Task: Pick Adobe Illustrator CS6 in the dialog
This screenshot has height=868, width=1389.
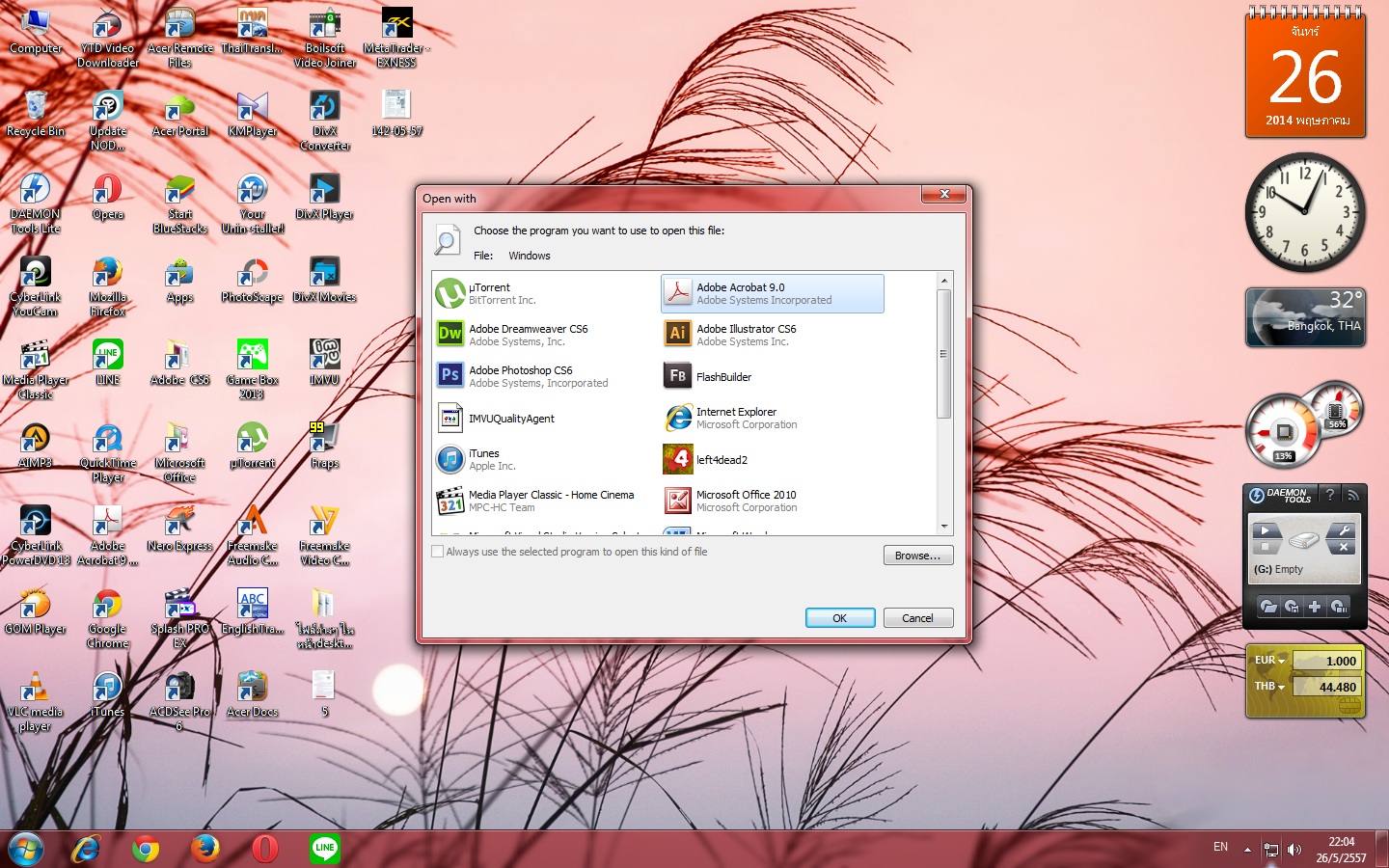Action: click(746, 335)
